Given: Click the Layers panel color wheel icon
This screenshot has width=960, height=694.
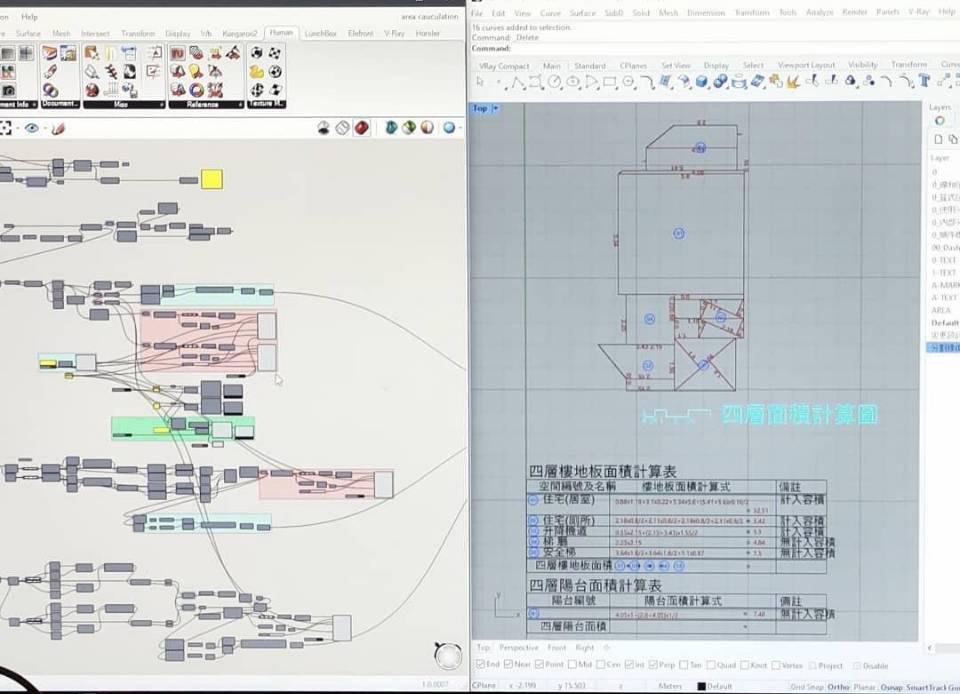Looking at the screenshot, I should pyautogui.click(x=940, y=121).
